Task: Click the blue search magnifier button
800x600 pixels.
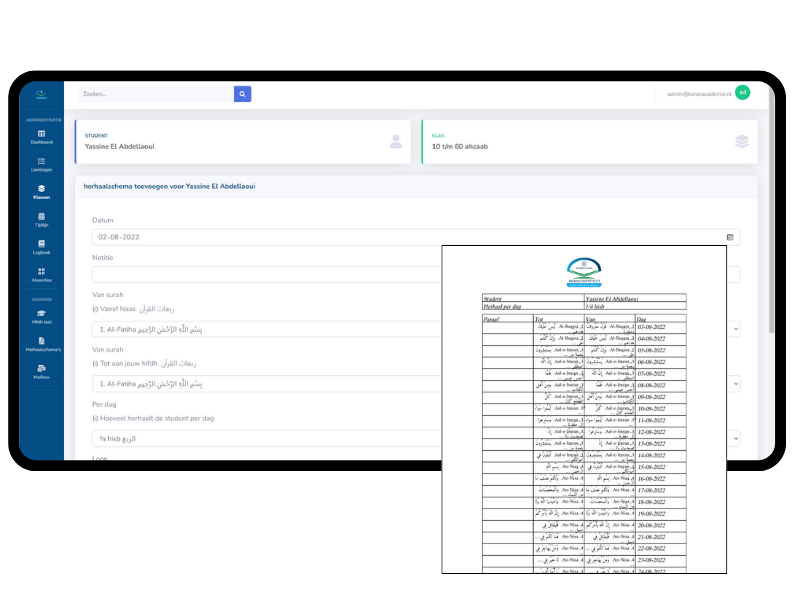Action: (x=242, y=94)
